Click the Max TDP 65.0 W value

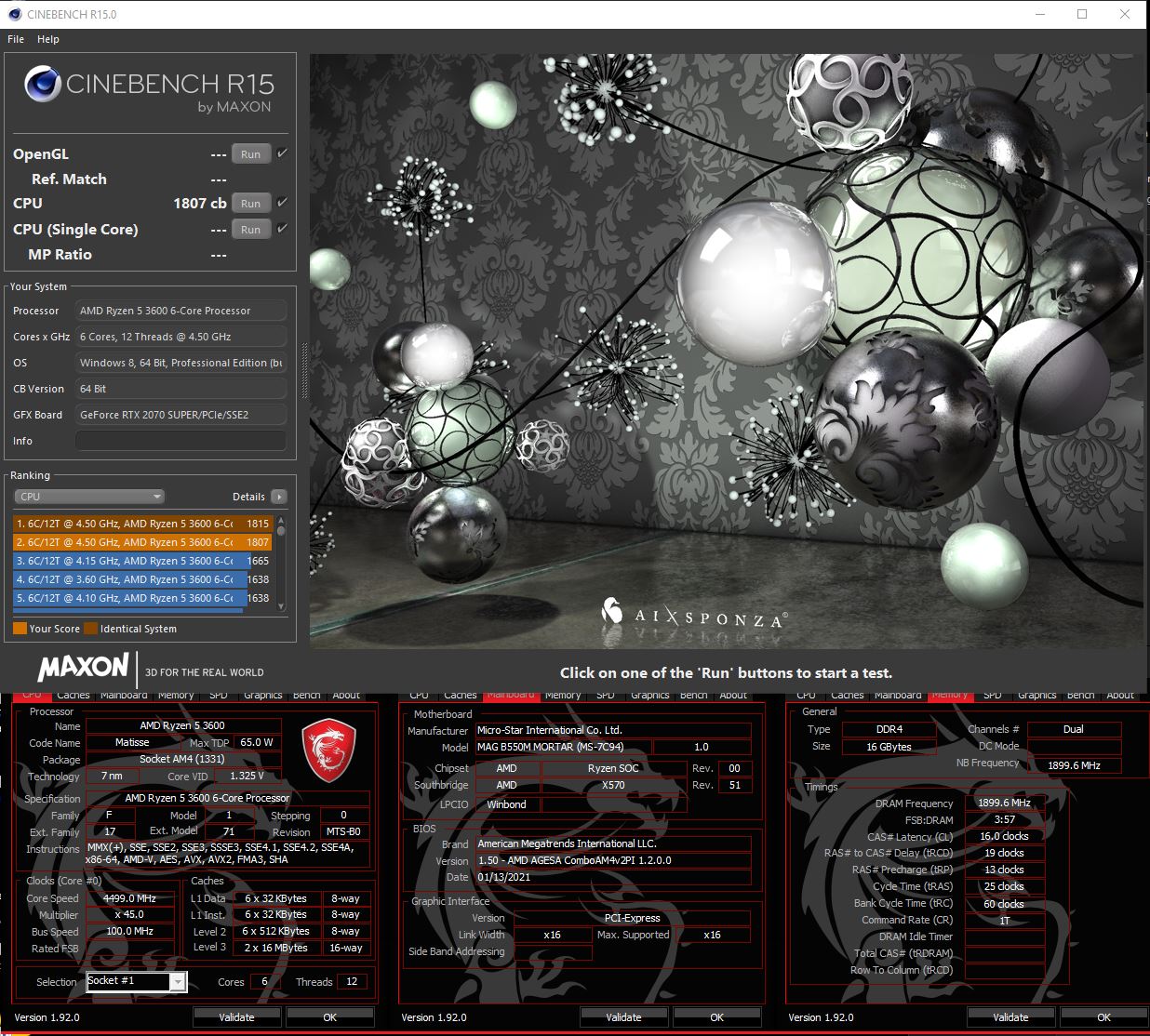click(x=256, y=742)
